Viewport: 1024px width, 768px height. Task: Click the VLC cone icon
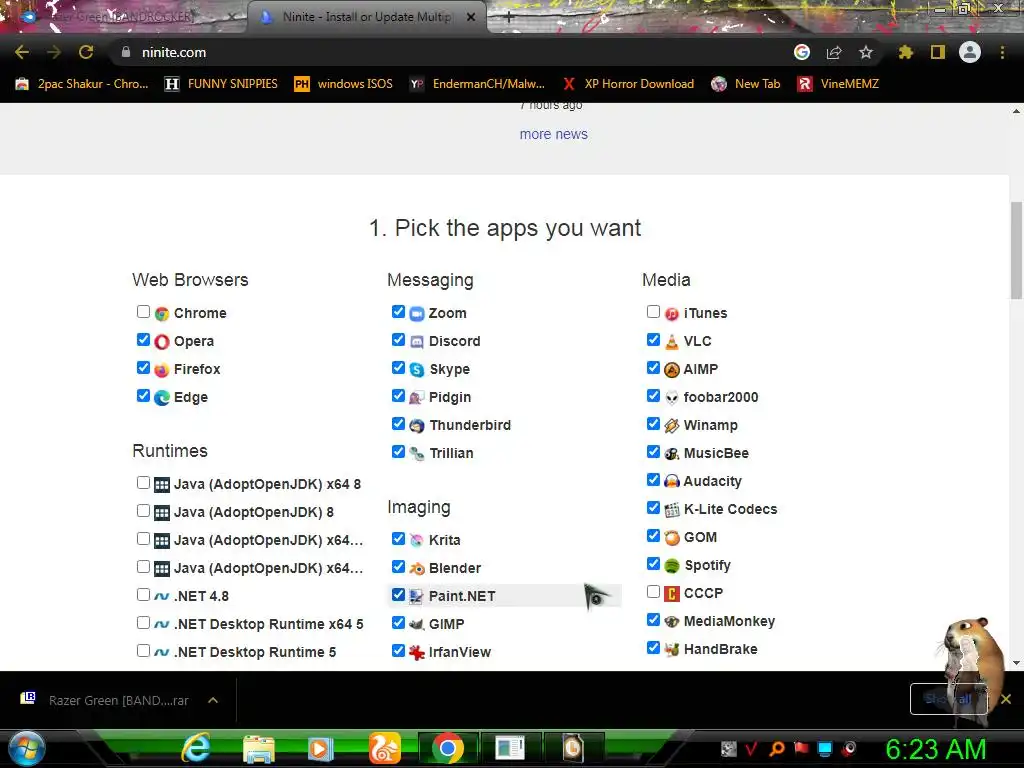672,342
